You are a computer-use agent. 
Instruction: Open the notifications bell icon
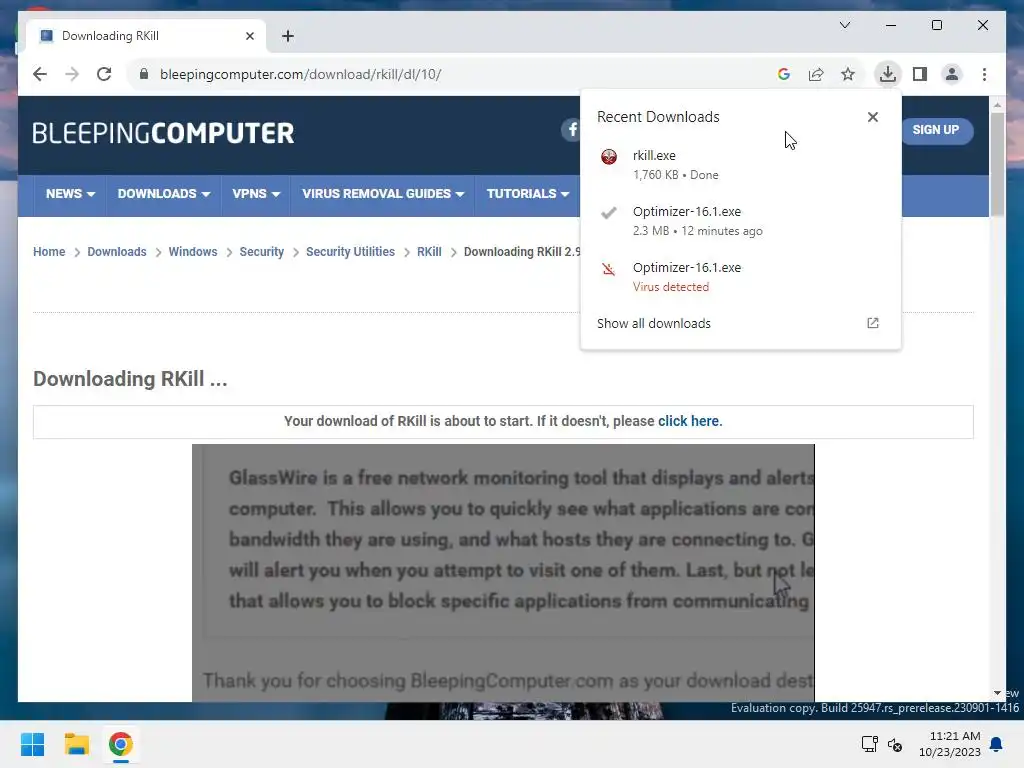996,744
